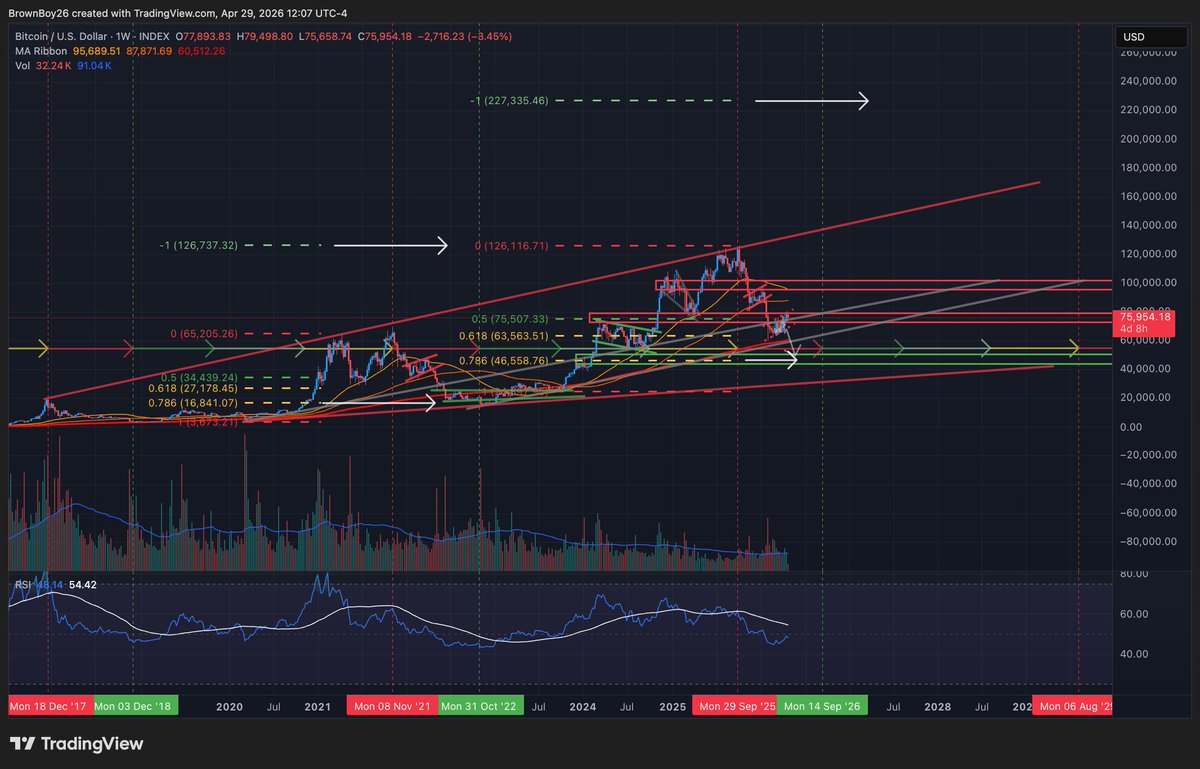The image size is (1200, 769).
Task: Select the Mon 31 Oct '22 date marker
Action: click(480, 706)
